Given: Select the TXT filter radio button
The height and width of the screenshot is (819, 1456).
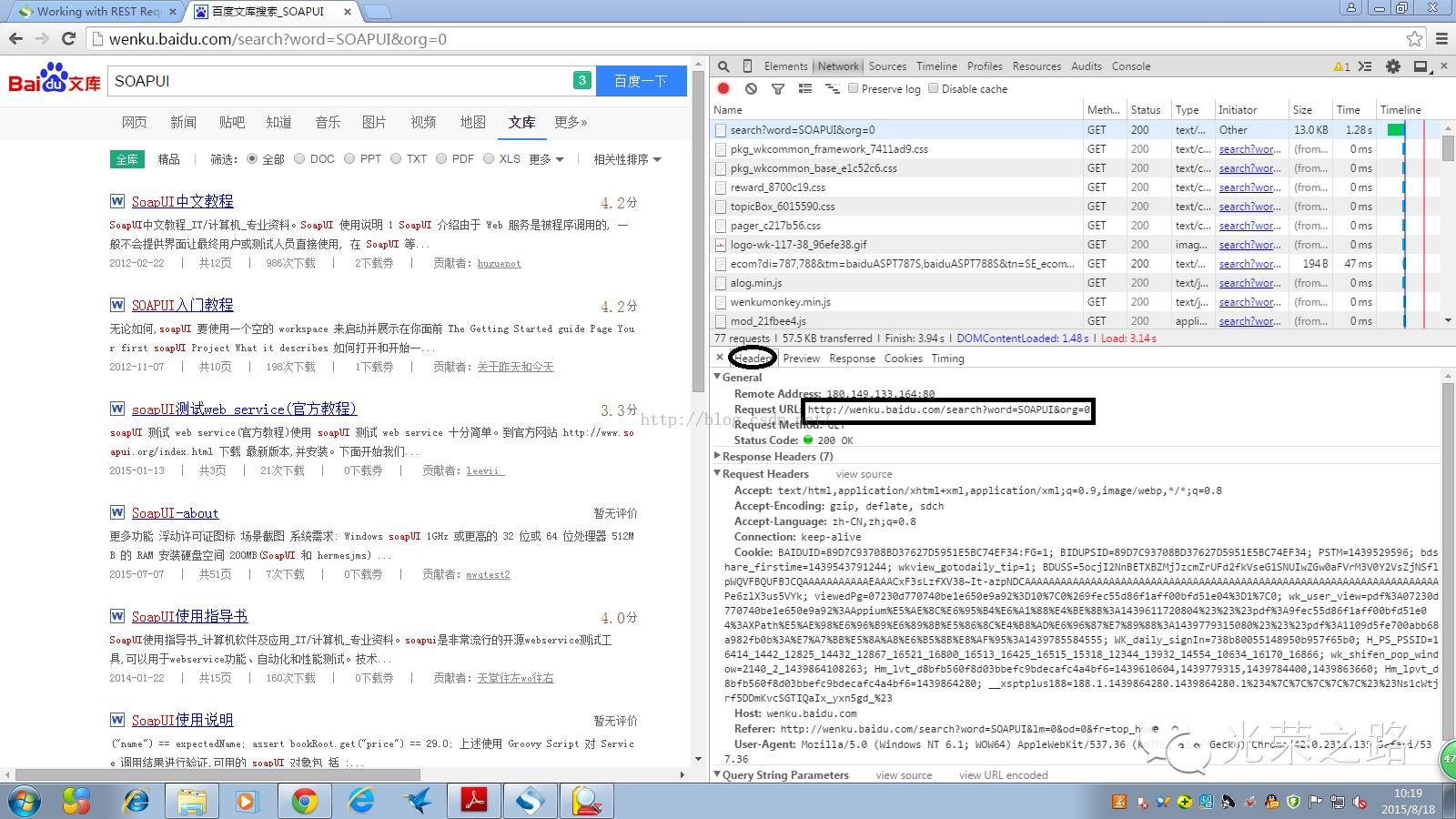Looking at the screenshot, I should [396, 158].
